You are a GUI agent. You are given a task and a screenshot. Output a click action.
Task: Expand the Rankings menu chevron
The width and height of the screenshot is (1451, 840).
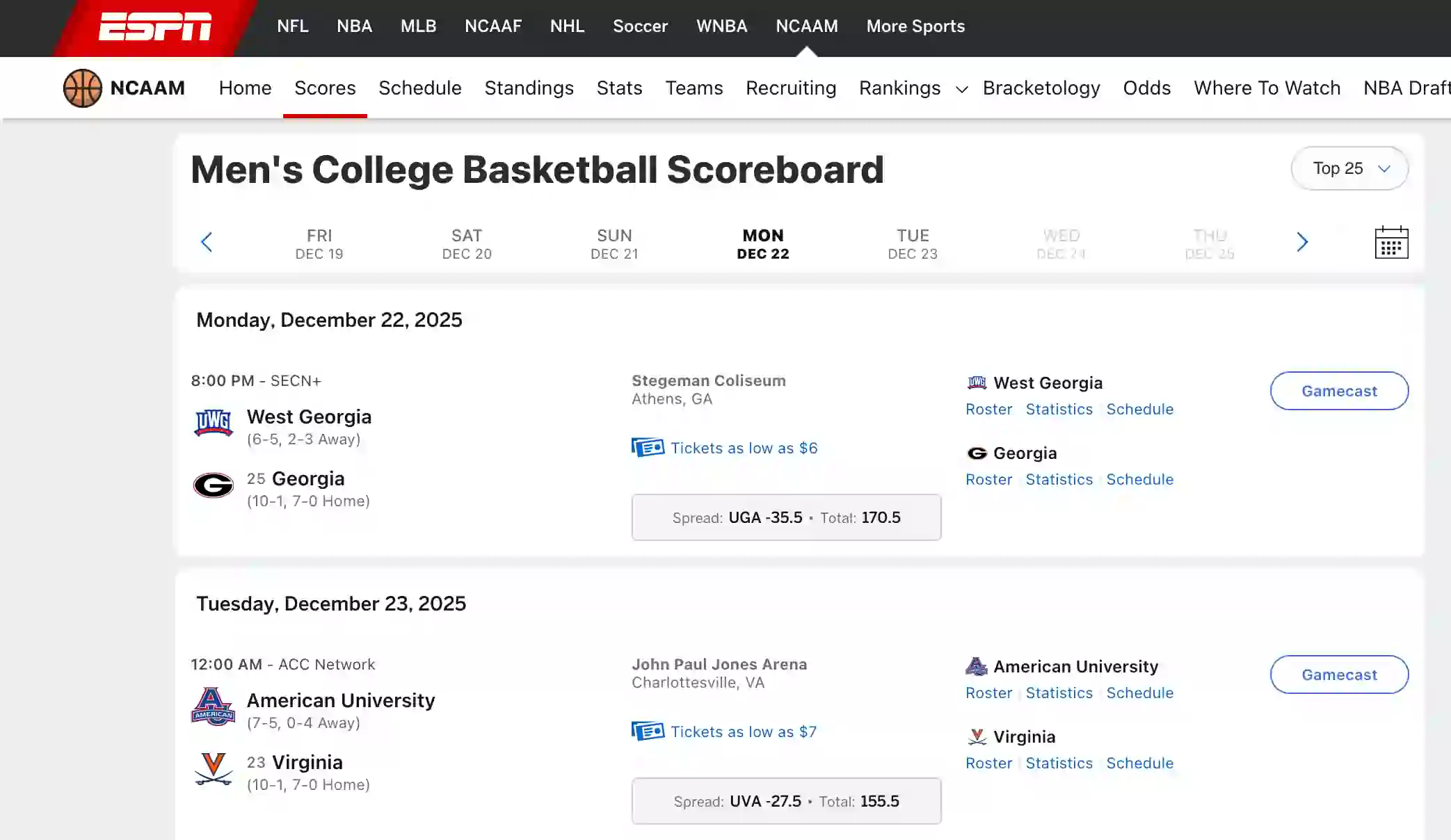(961, 90)
